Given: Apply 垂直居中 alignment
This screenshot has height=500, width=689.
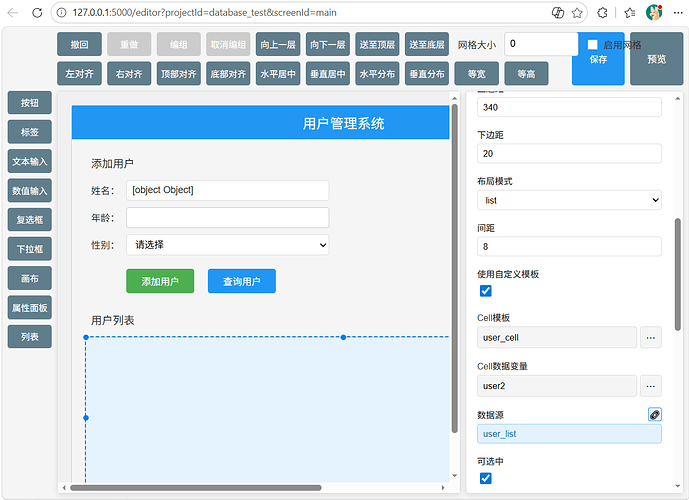Looking at the screenshot, I should point(328,73).
